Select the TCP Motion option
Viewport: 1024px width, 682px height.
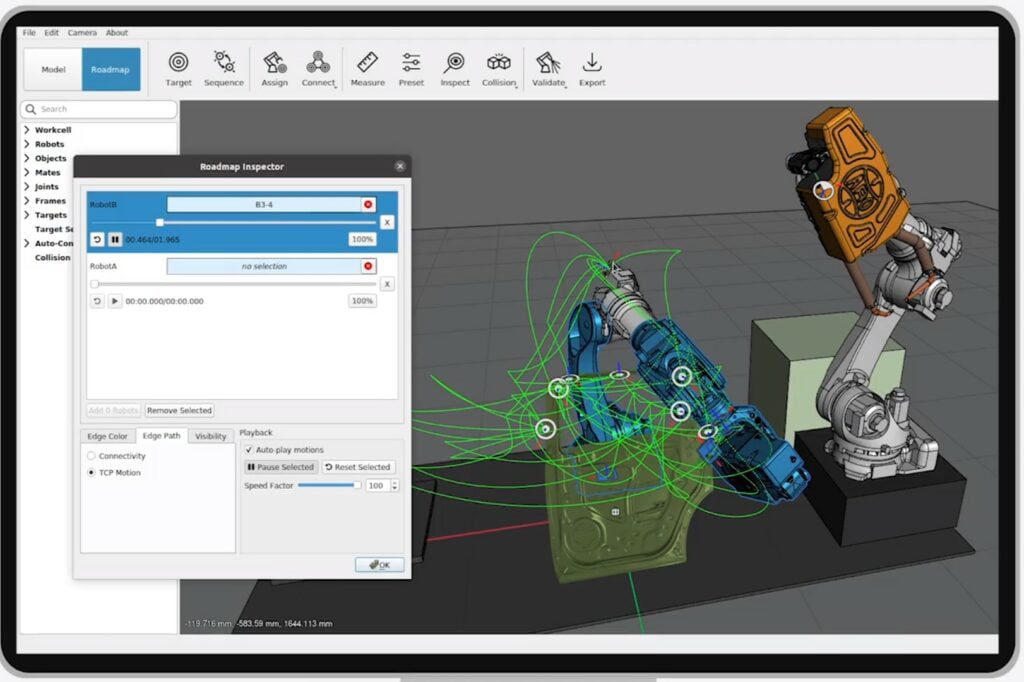click(x=91, y=471)
